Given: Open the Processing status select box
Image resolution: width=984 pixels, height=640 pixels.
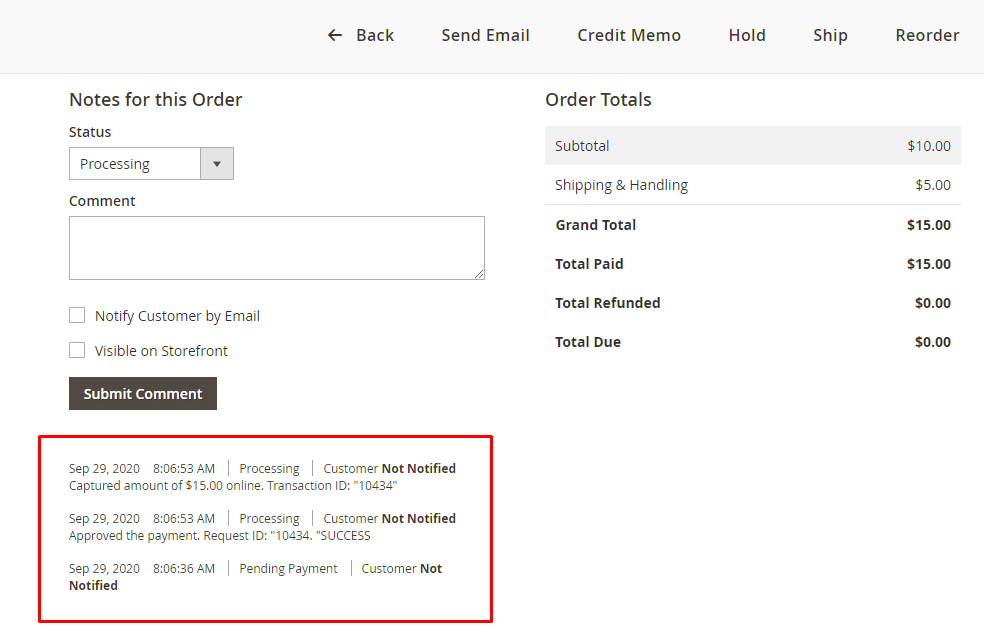Looking at the screenshot, I should pos(135,164).
